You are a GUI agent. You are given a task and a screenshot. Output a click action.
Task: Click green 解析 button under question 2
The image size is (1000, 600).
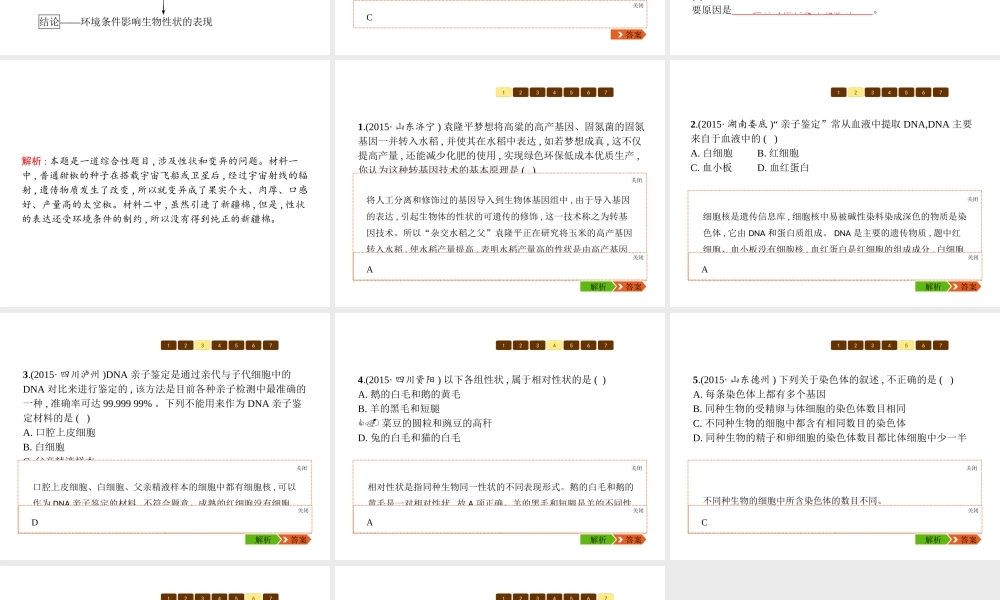pos(932,287)
